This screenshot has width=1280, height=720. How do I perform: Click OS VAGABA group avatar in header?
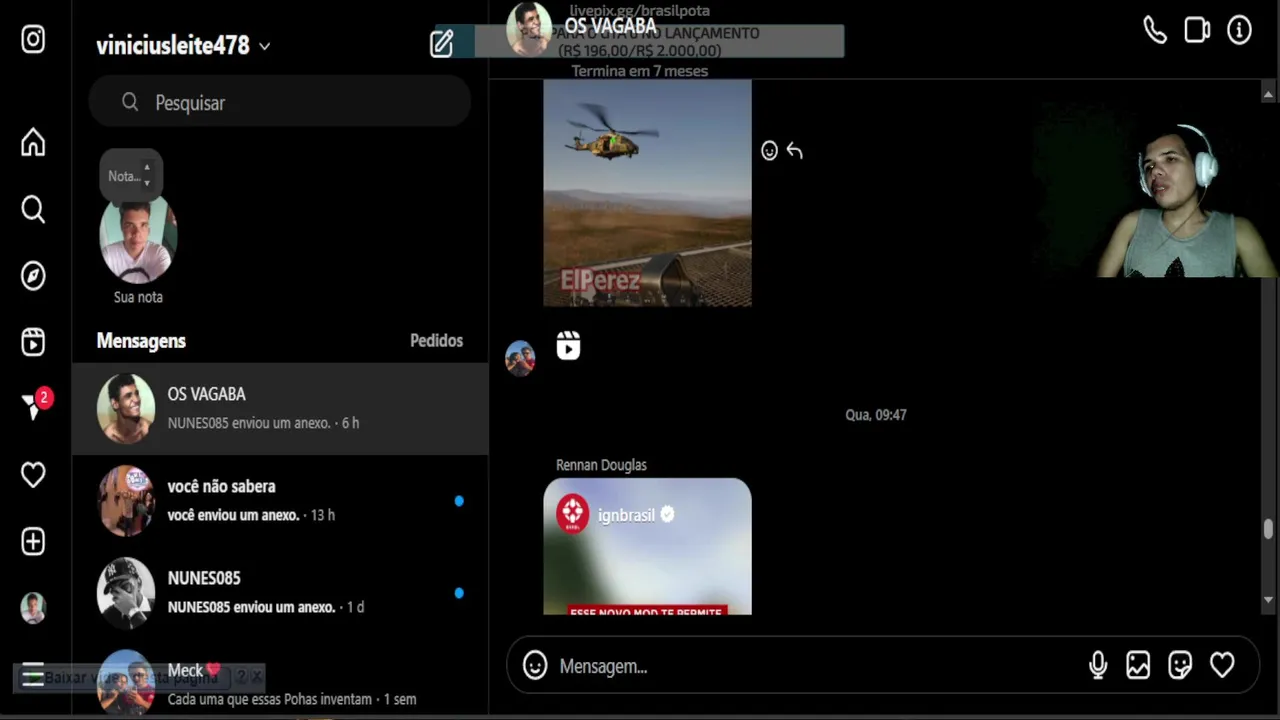[529, 28]
